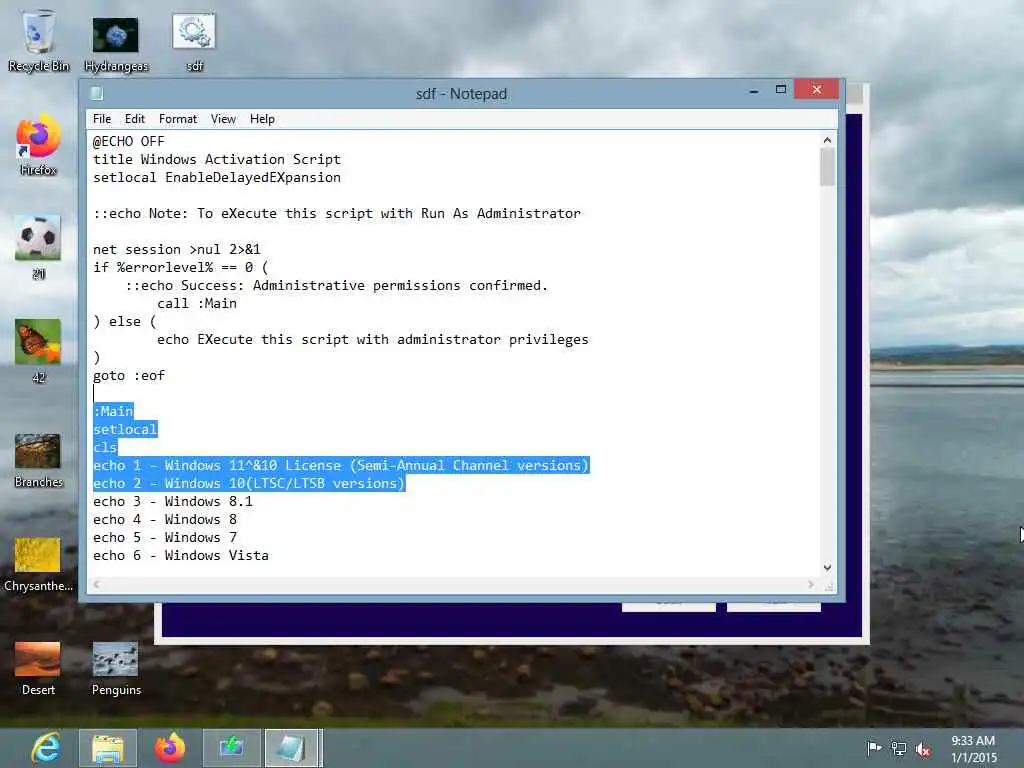Click '::echo Success: Administrative permissions confirmed.' line
Viewport: 1024px width, 768px height.
pyautogui.click(x=336, y=285)
